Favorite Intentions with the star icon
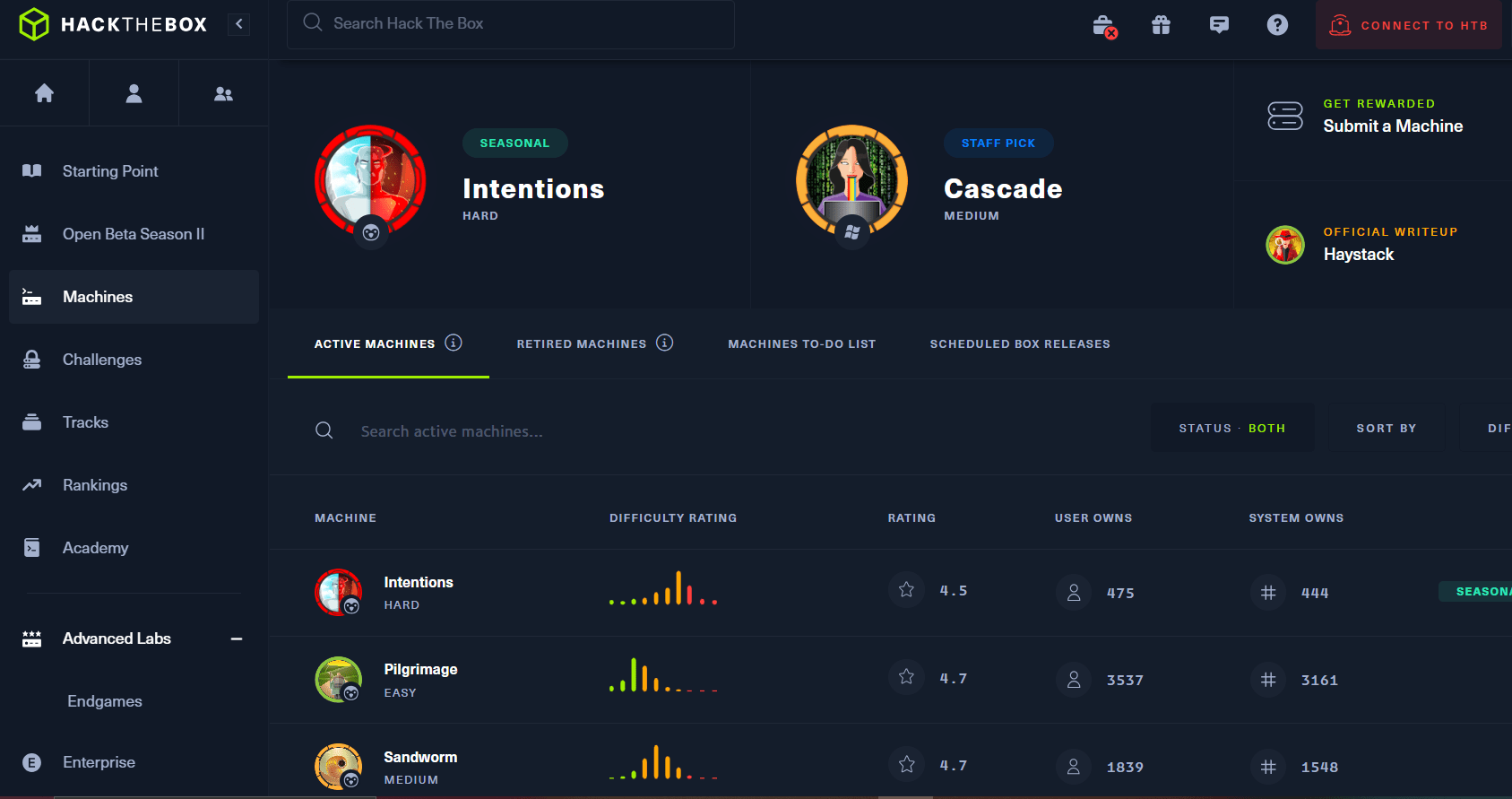This screenshot has width=1512, height=799. (x=906, y=590)
